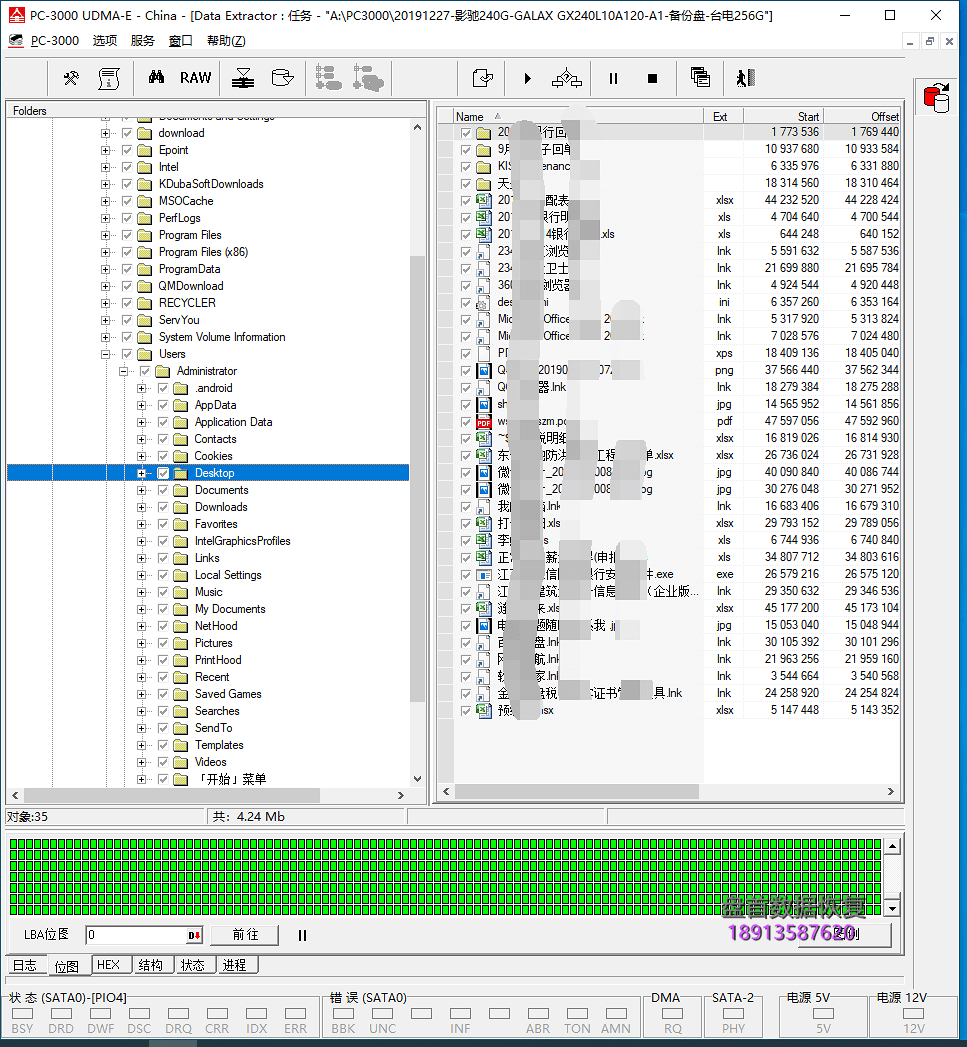Sort the file list by Start column
This screenshot has height=1047, width=967.
783,116
